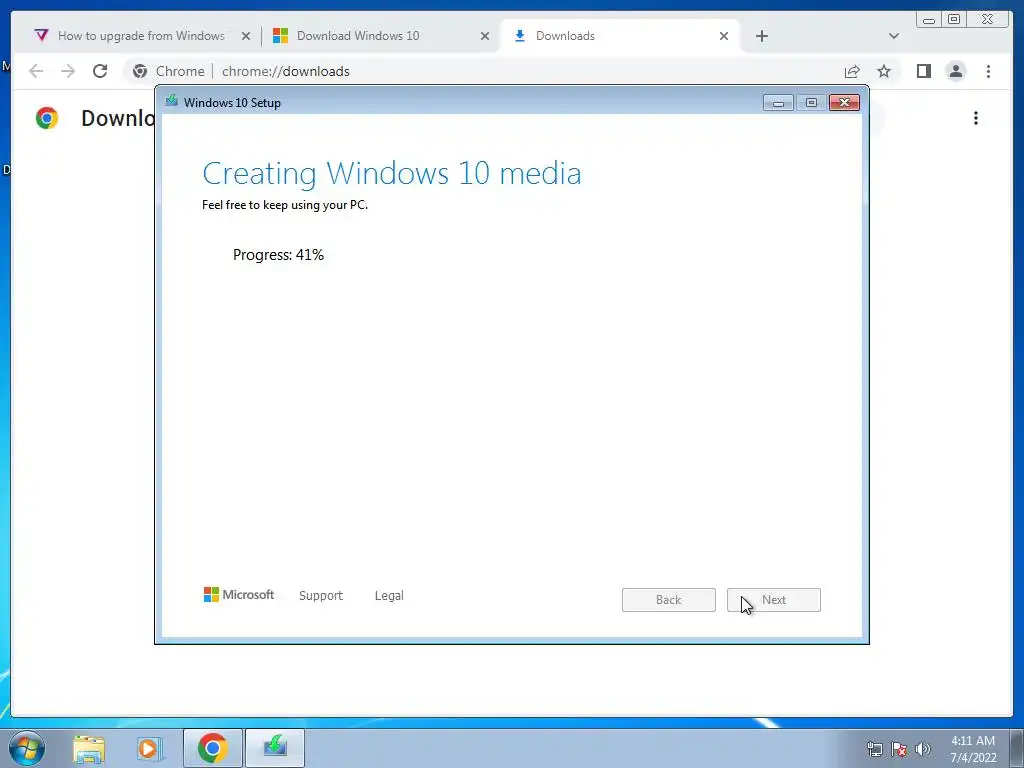Image resolution: width=1024 pixels, height=768 pixels.
Task: Click the Progress: 41% text
Action: click(278, 255)
